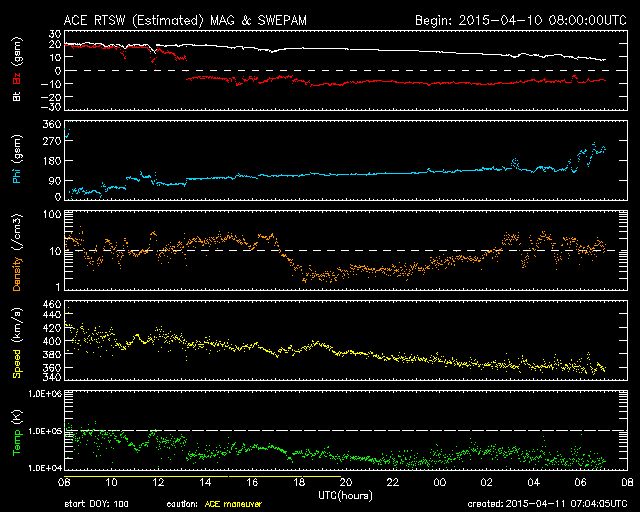
Task: Click the '1.0E+04' tick label on Temp axis
Action: point(45,468)
